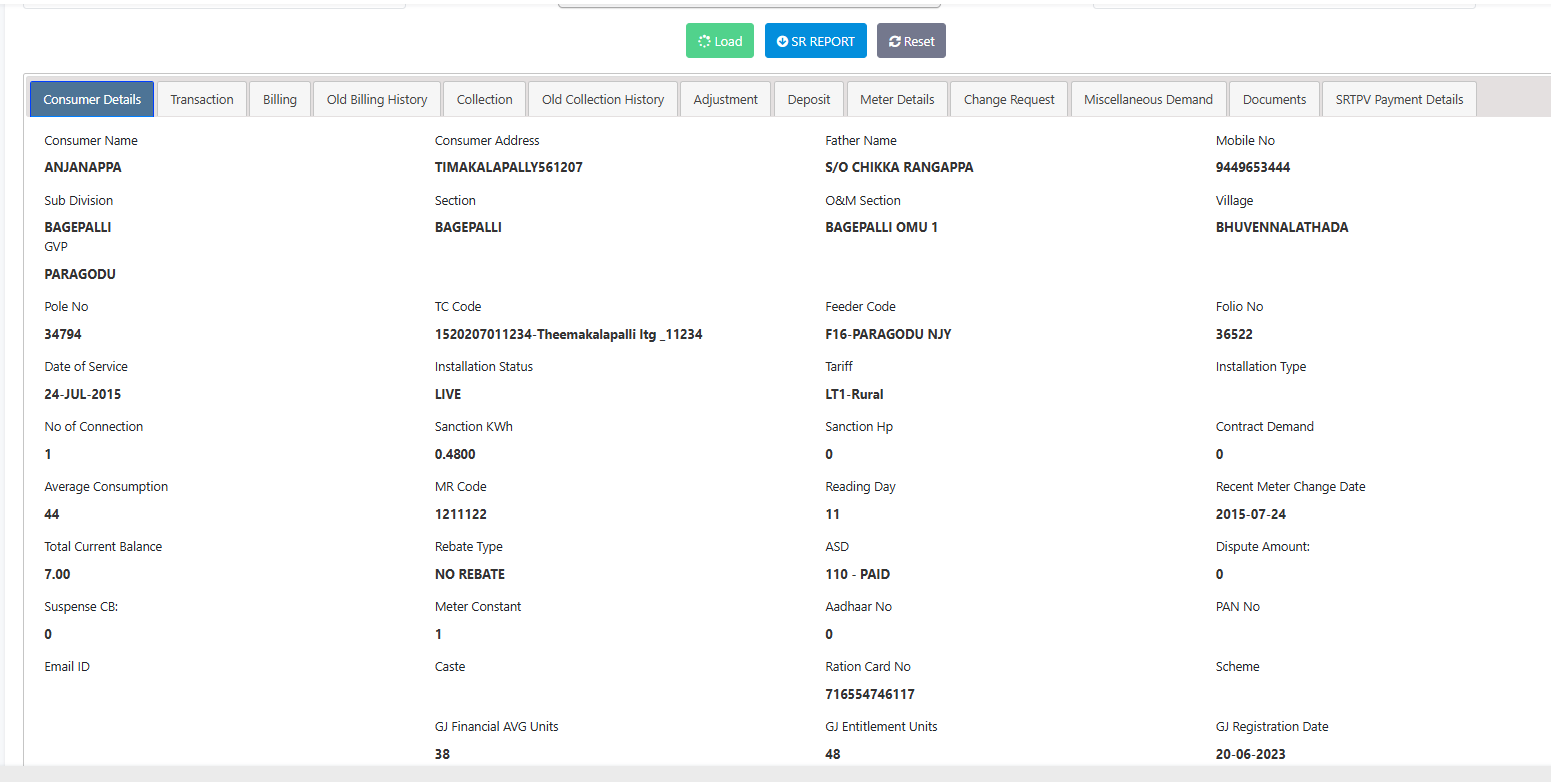Screen dimensions: 1551x782
Task: Click the ration card number 716554746117
Action: tap(870, 694)
